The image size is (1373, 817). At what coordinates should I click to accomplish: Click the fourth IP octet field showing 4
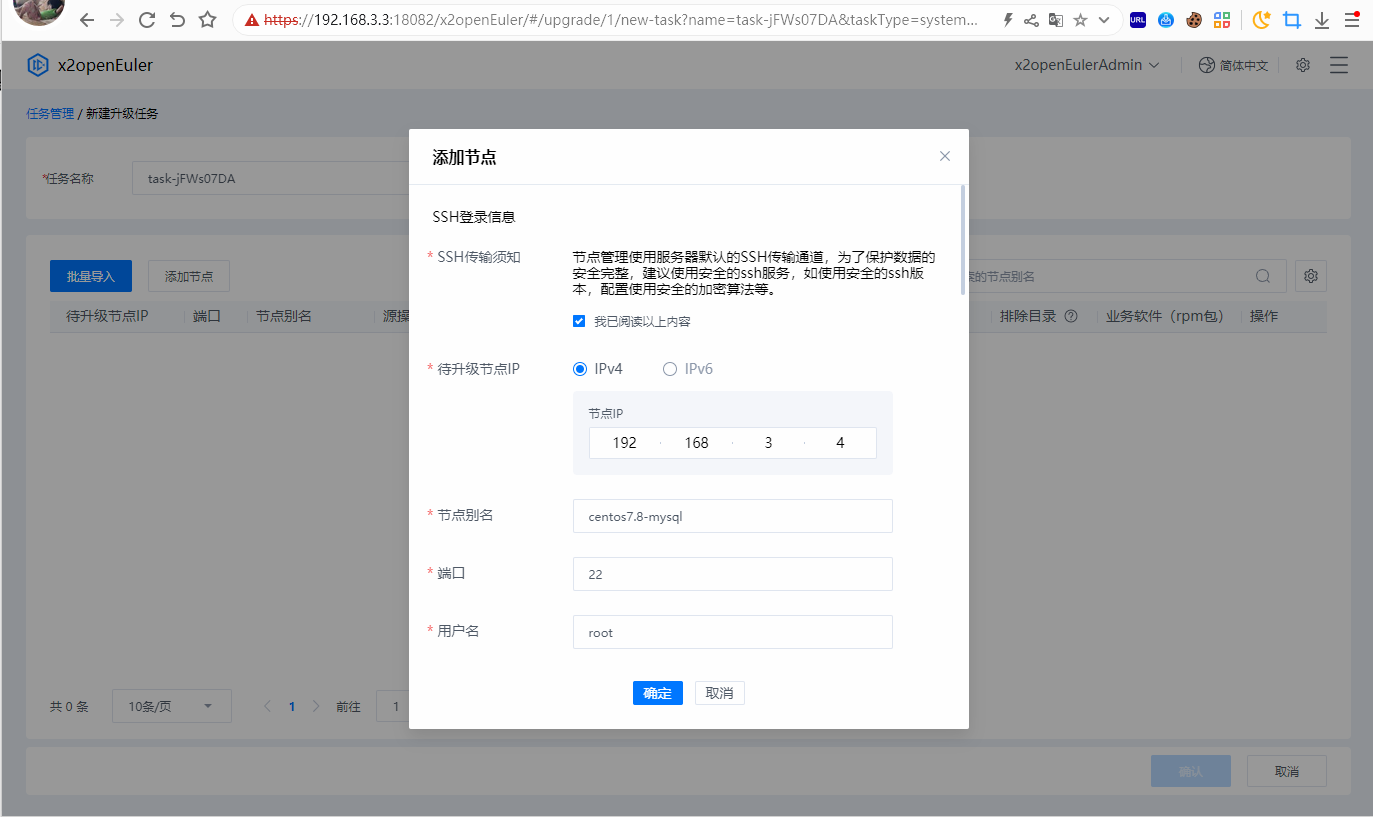coord(840,443)
